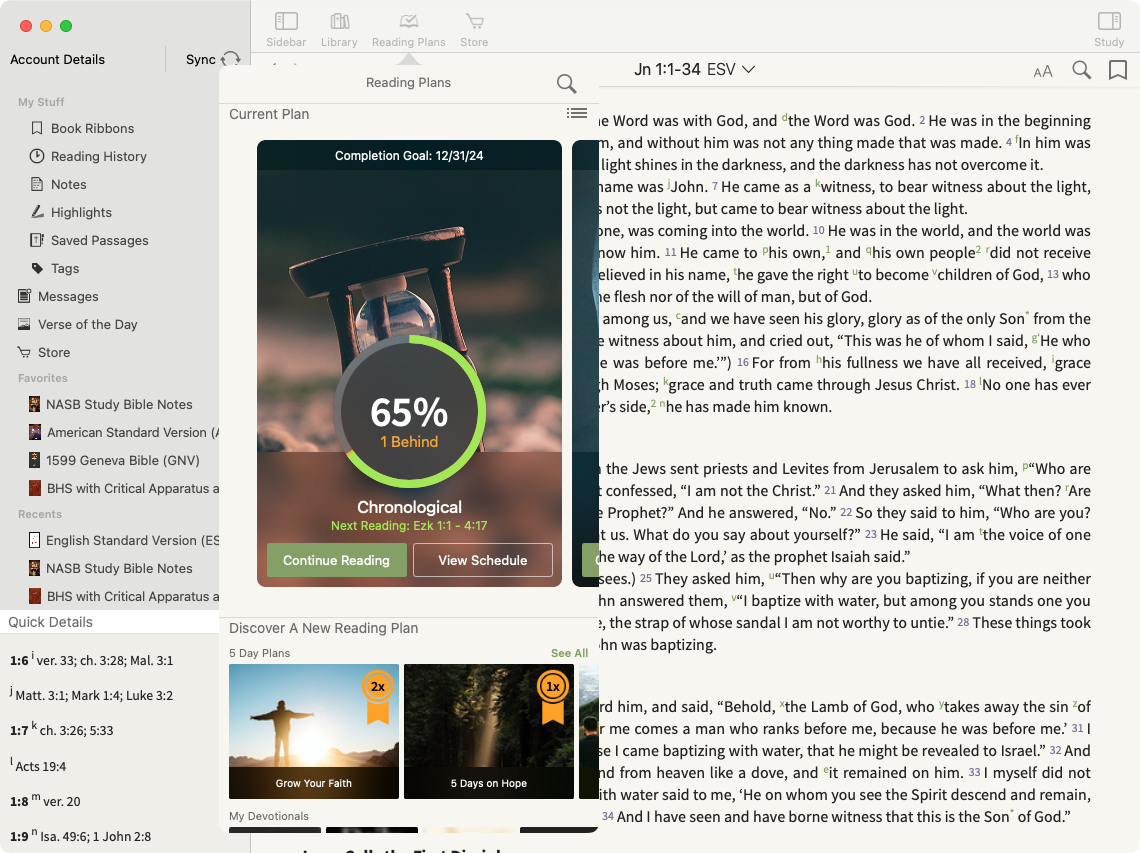
Task: Add a bookmark ribbon to passage
Action: tap(1117, 70)
